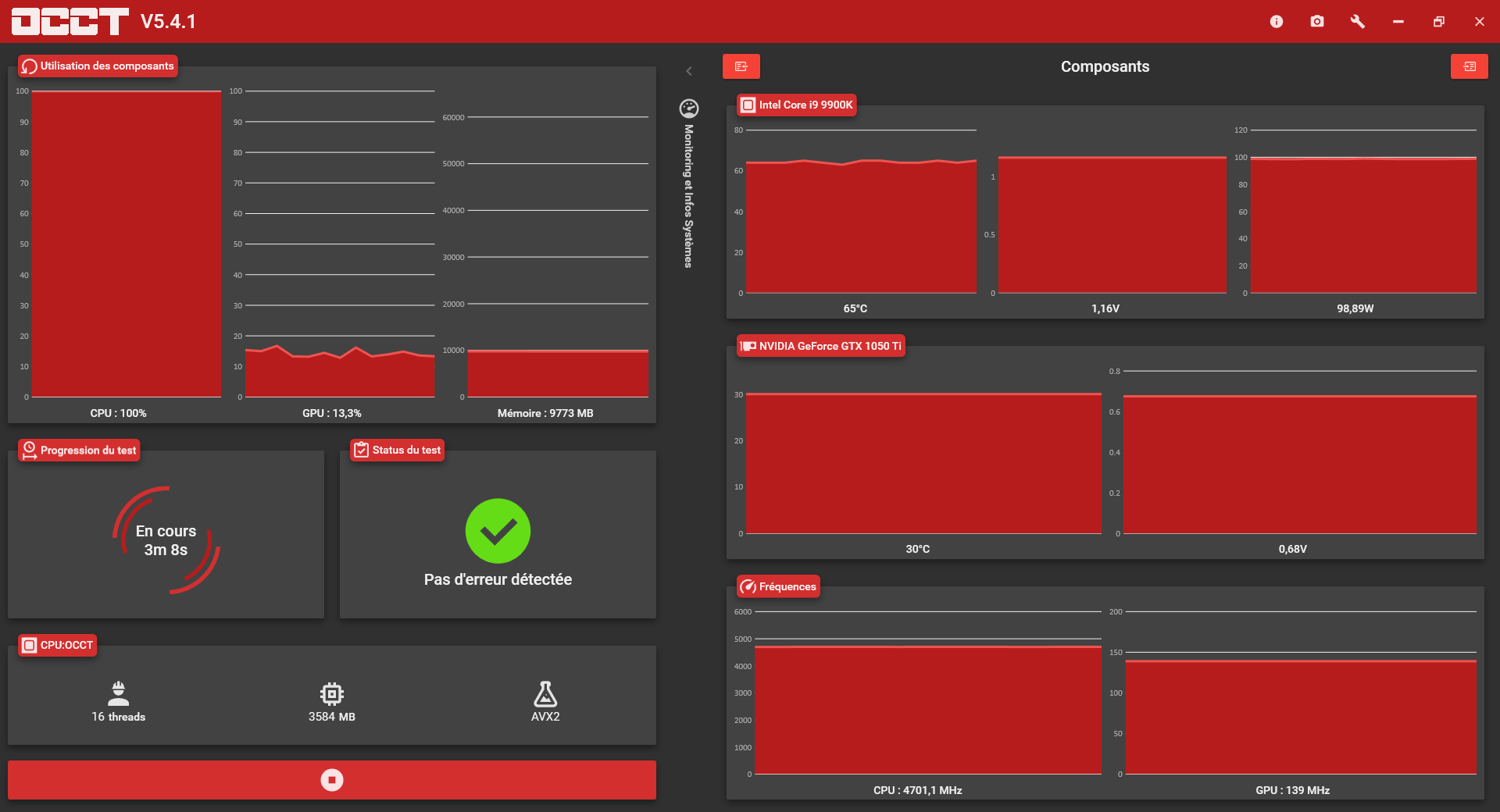Click the NVIDIA GeForce GTX 1050 Ti card icon
Viewport: 1500px width, 812px height.
[x=748, y=346]
